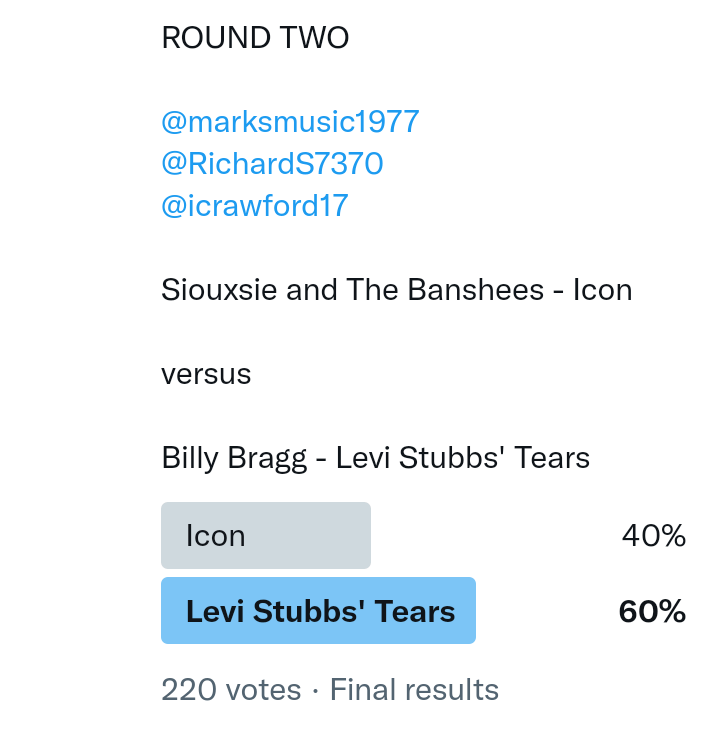Select the Icon label inside grey bar
720x731 pixels.
[x=215, y=537]
